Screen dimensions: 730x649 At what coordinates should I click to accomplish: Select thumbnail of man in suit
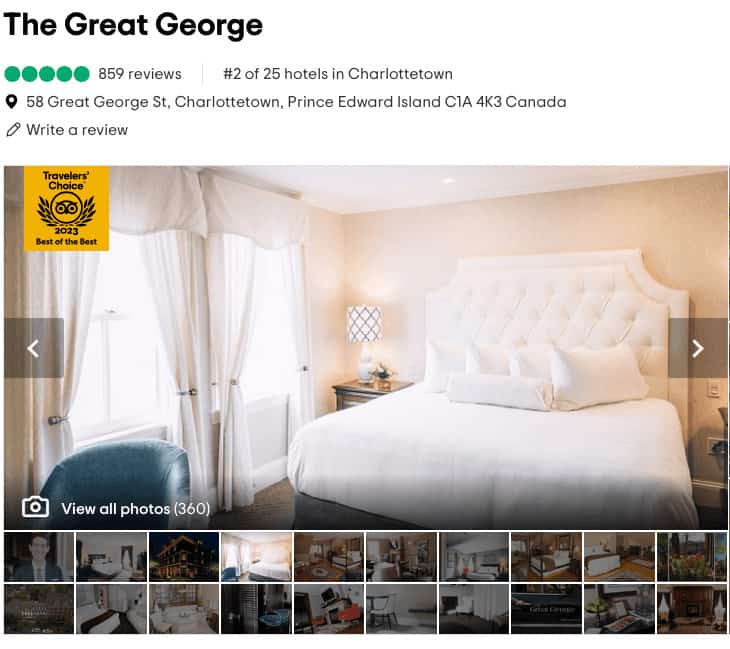pos(39,557)
